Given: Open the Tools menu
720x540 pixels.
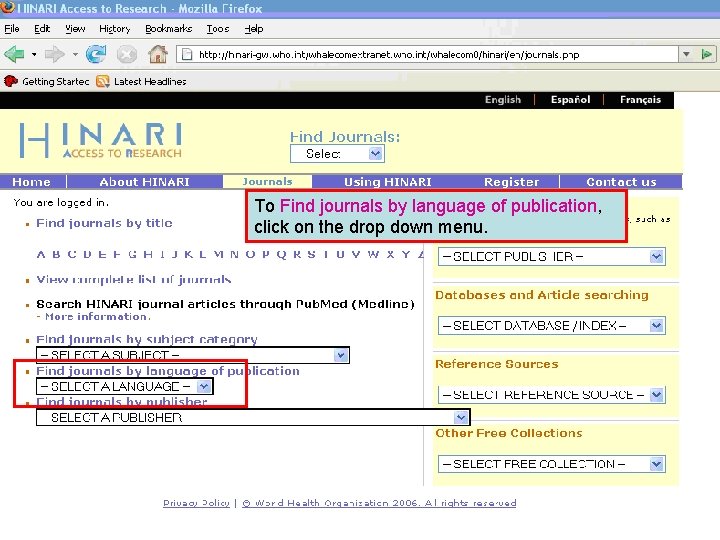Looking at the screenshot, I should pos(218,29).
